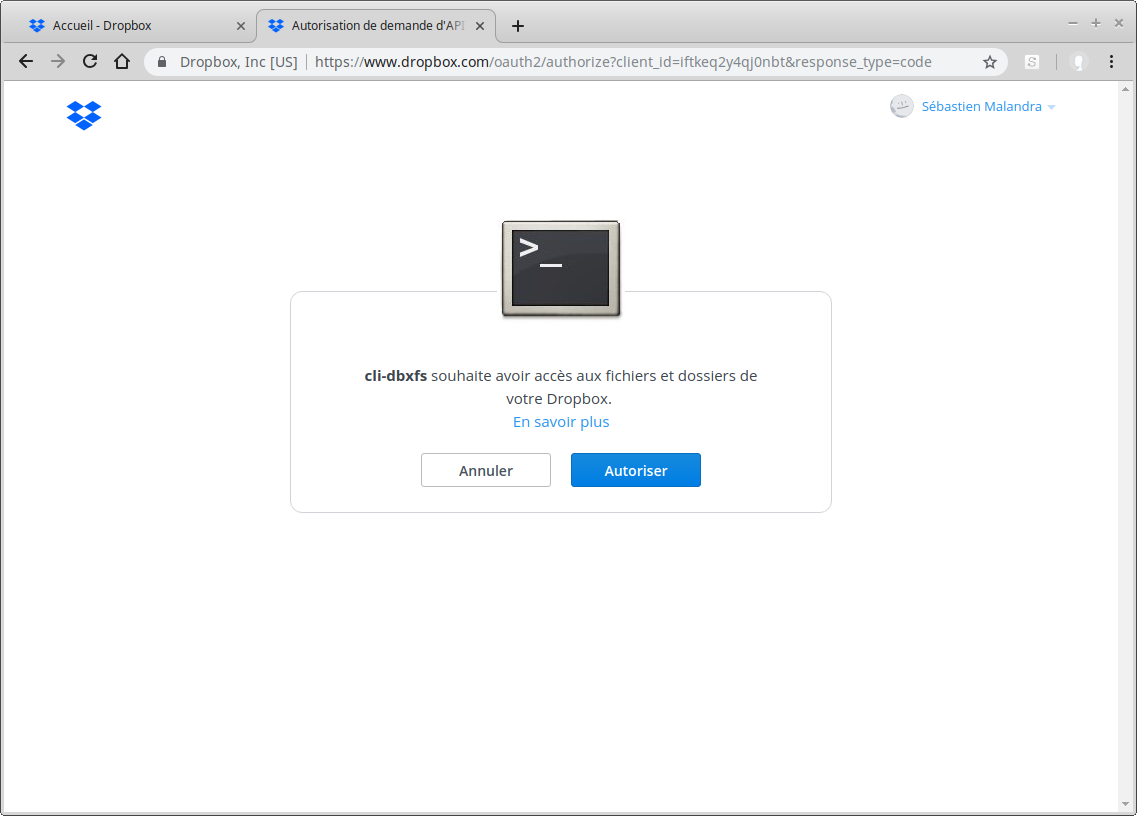Click the Dropbox favicon on the first tab
The height and width of the screenshot is (816, 1137).
(x=37, y=25)
